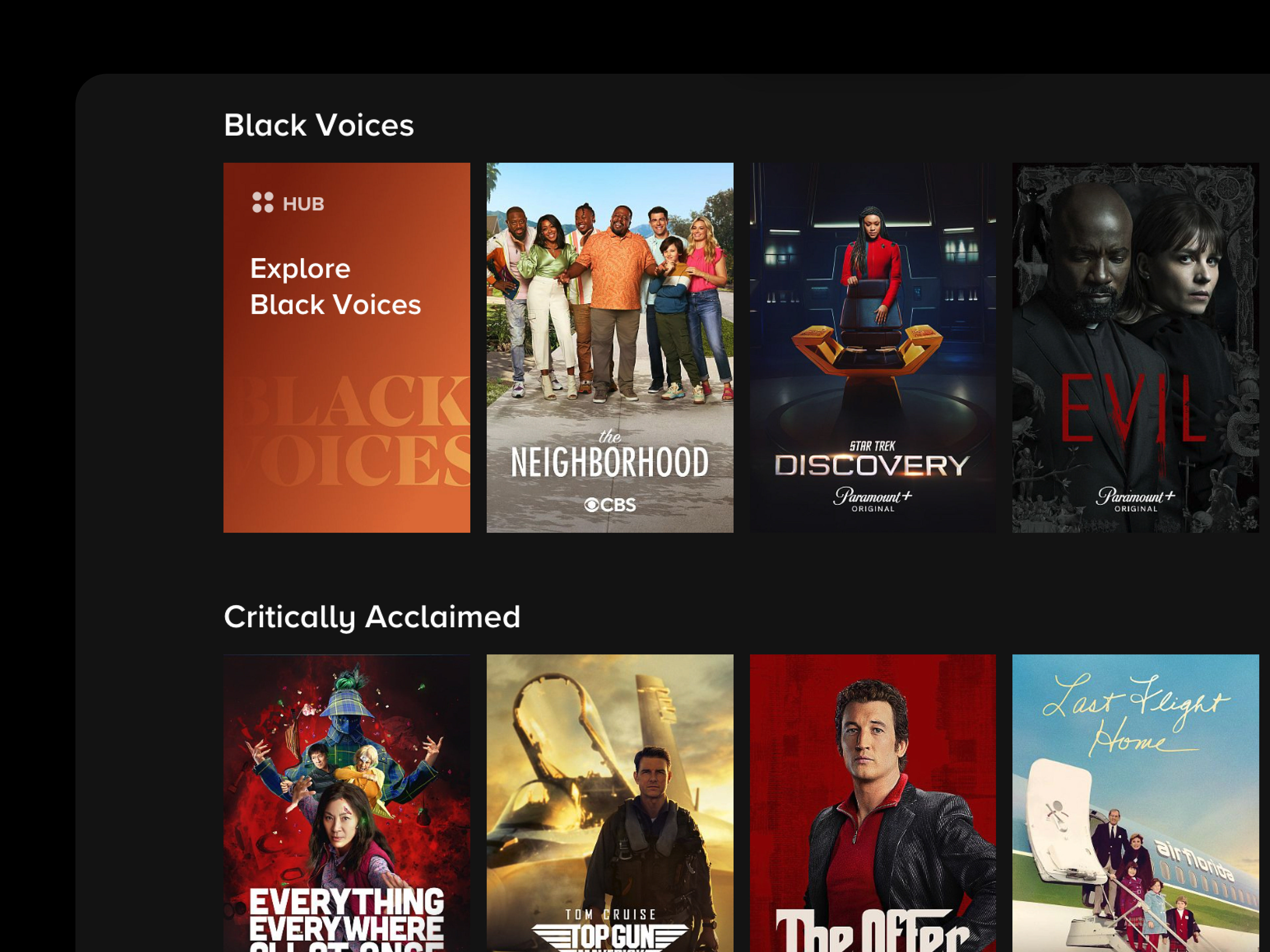Select the Top Gun Maverick poster
1270x952 pixels.
click(x=610, y=803)
